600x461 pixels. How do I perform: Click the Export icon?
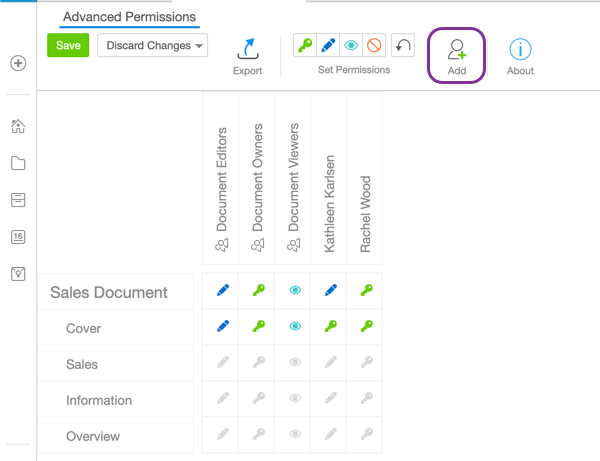pyautogui.click(x=247, y=50)
